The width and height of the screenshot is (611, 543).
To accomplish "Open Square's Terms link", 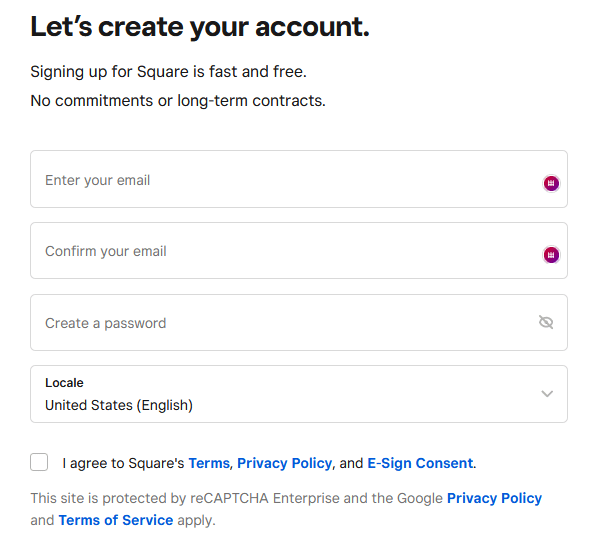I will pos(209,463).
